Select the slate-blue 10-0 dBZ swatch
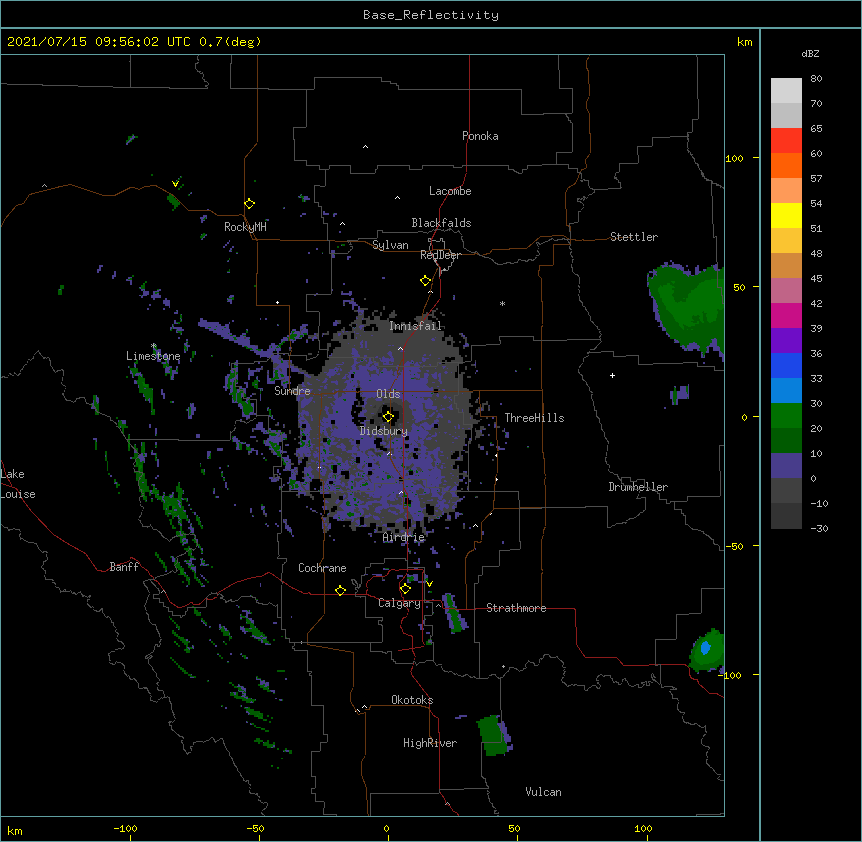The width and height of the screenshot is (862, 842). [x=786, y=466]
